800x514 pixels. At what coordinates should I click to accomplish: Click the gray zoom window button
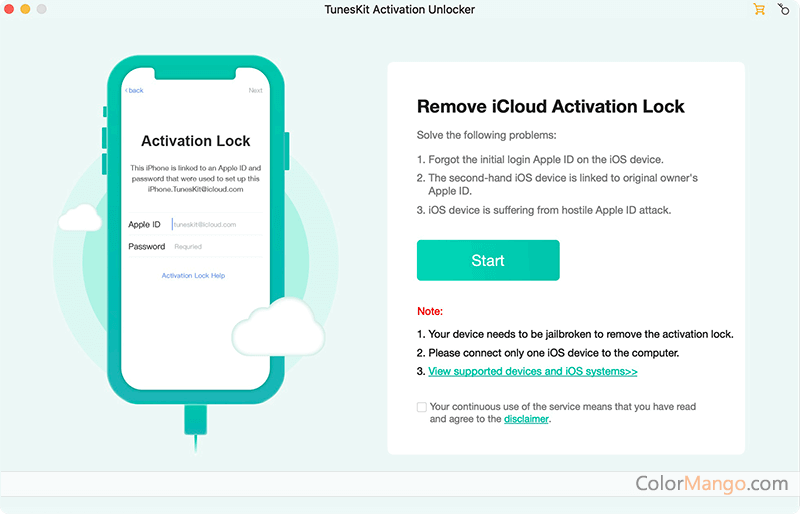[42, 9]
